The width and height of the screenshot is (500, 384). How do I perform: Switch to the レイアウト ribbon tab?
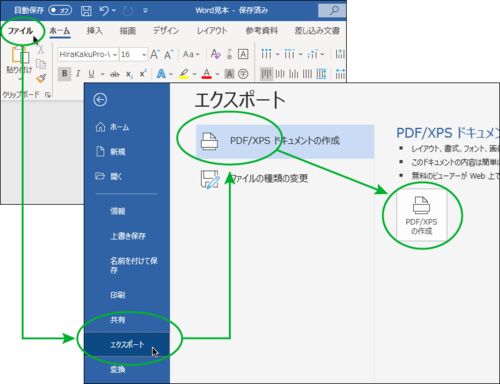[212, 31]
